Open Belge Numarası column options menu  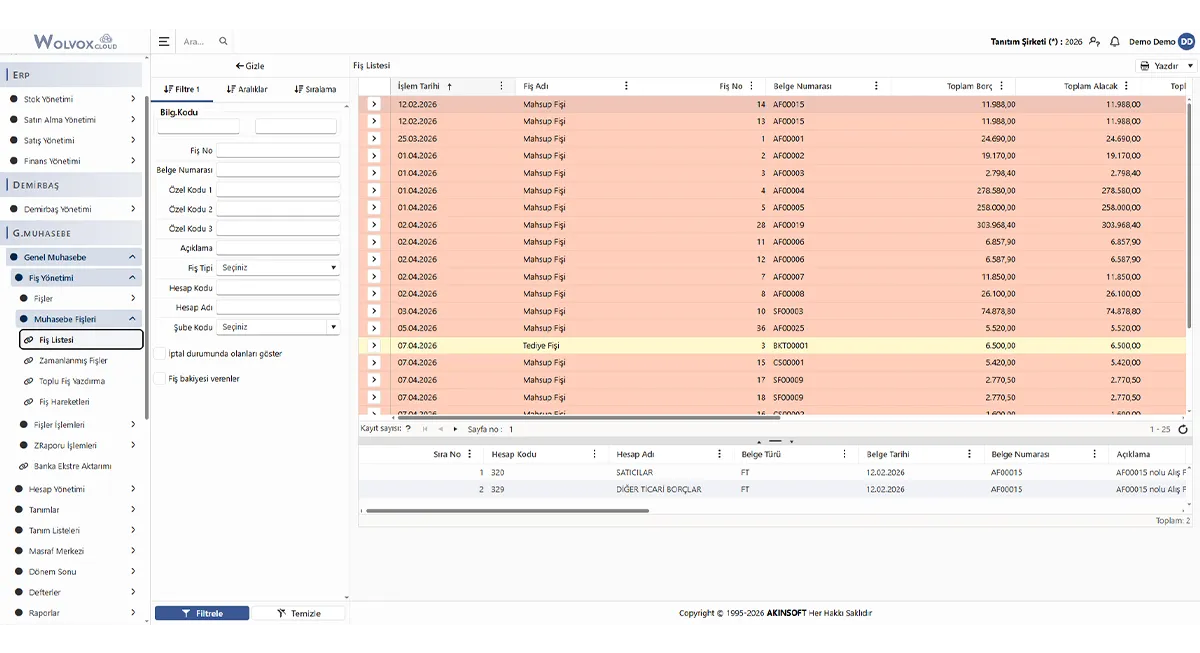(x=876, y=86)
